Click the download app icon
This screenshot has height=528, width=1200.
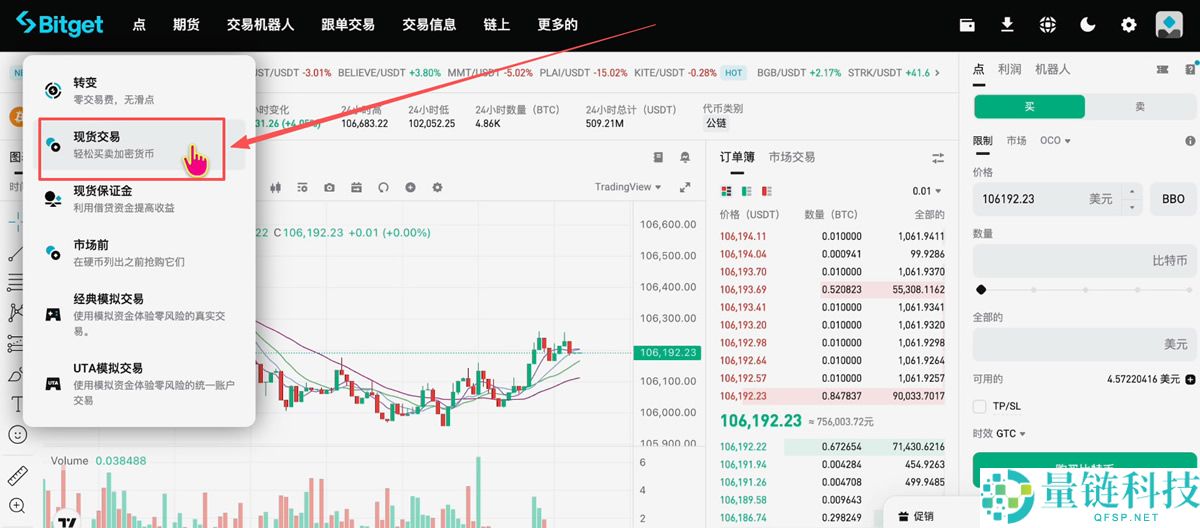1007,25
